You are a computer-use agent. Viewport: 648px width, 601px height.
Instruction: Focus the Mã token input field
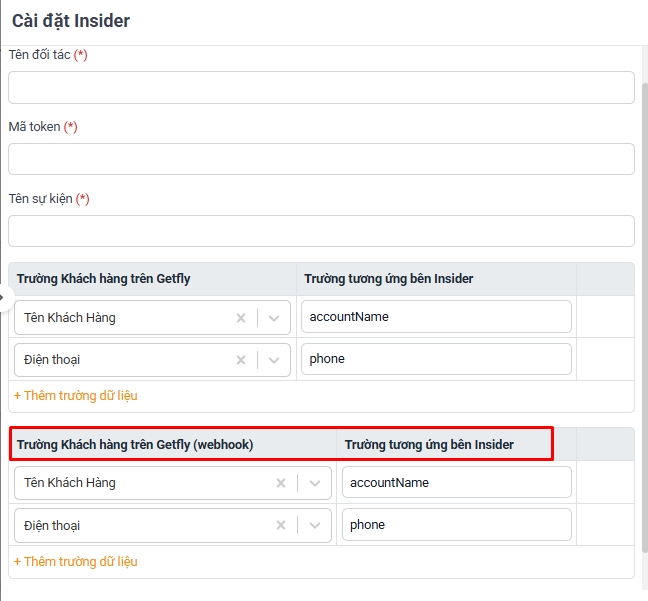(x=321, y=159)
